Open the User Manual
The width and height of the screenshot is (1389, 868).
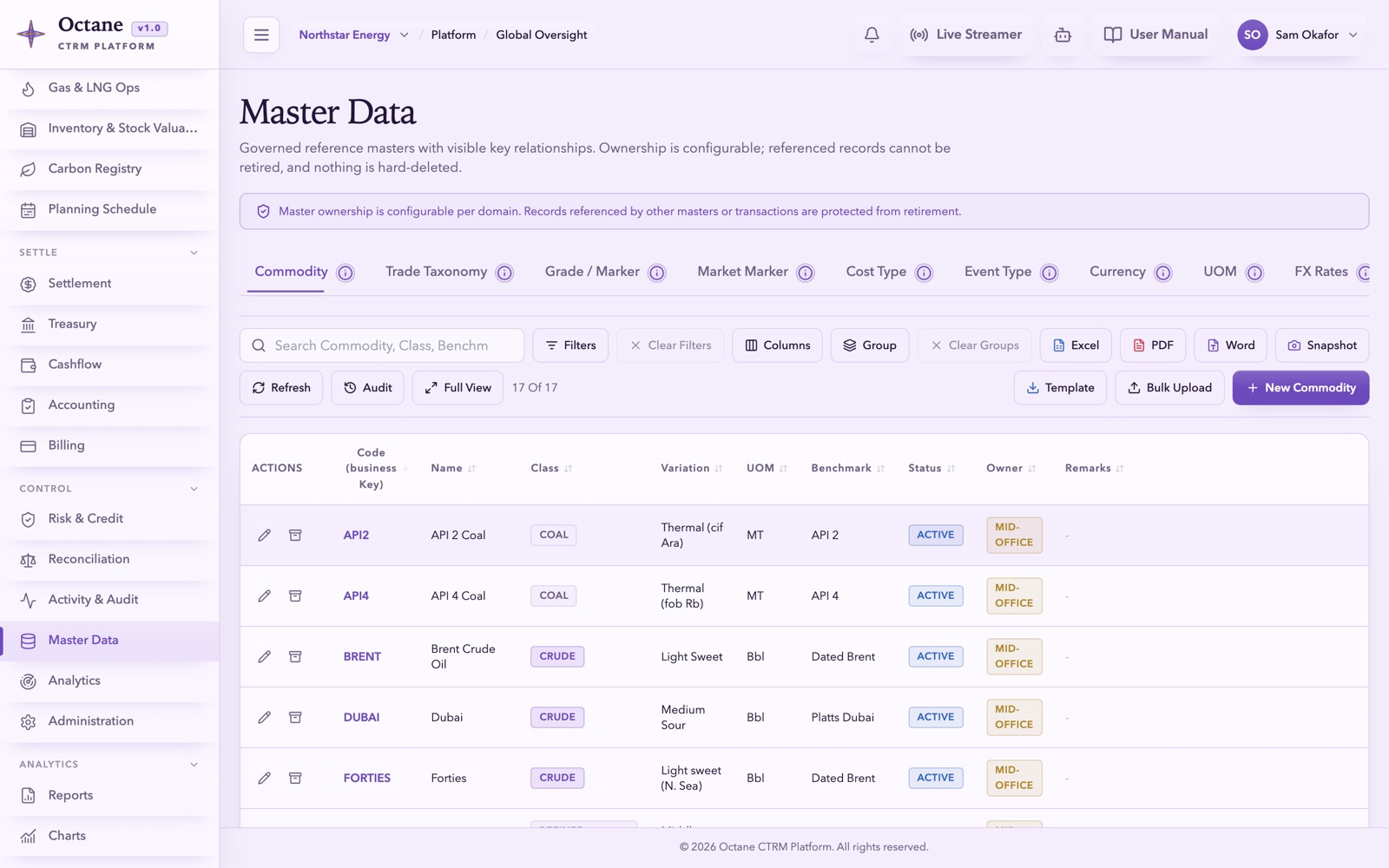1155,35
